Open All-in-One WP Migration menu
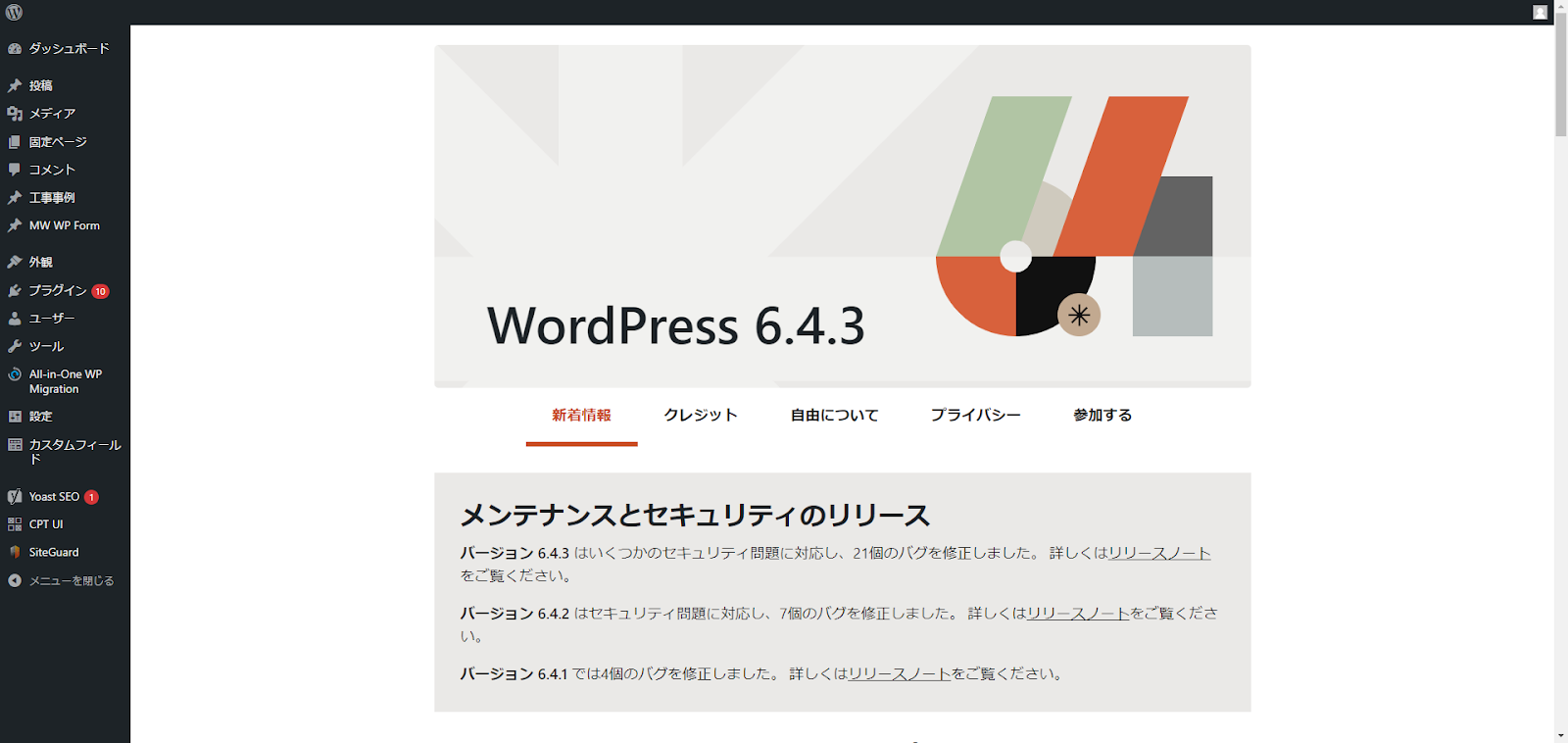This screenshot has height=743, width=1568. click(65, 381)
